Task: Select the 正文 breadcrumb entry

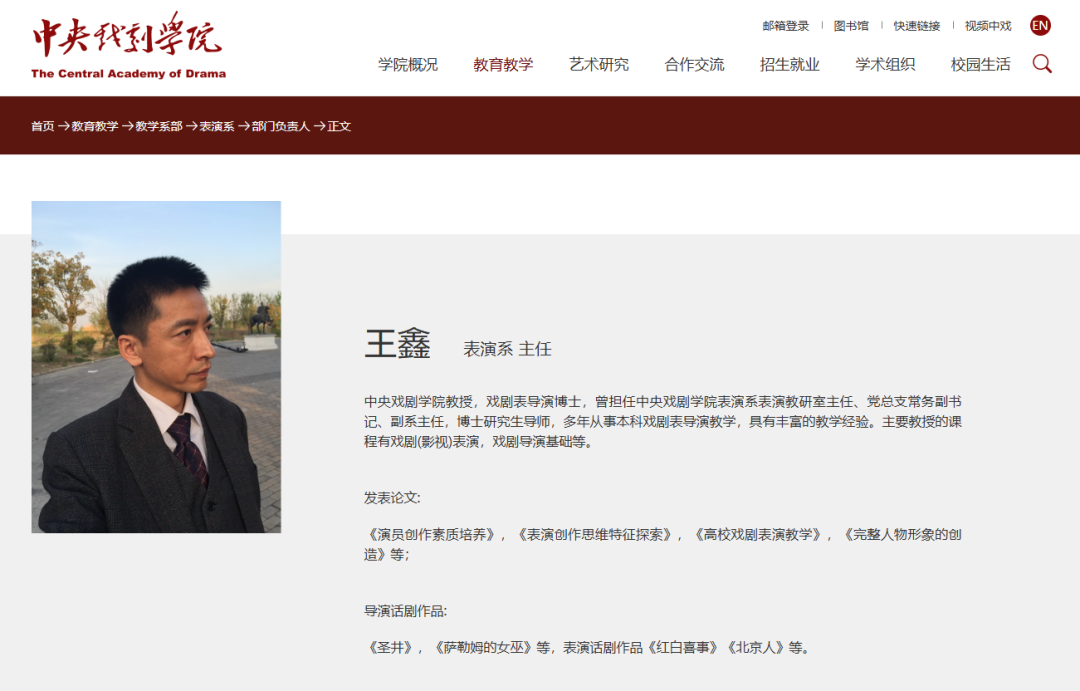Action: pyautogui.click(x=340, y=128)
